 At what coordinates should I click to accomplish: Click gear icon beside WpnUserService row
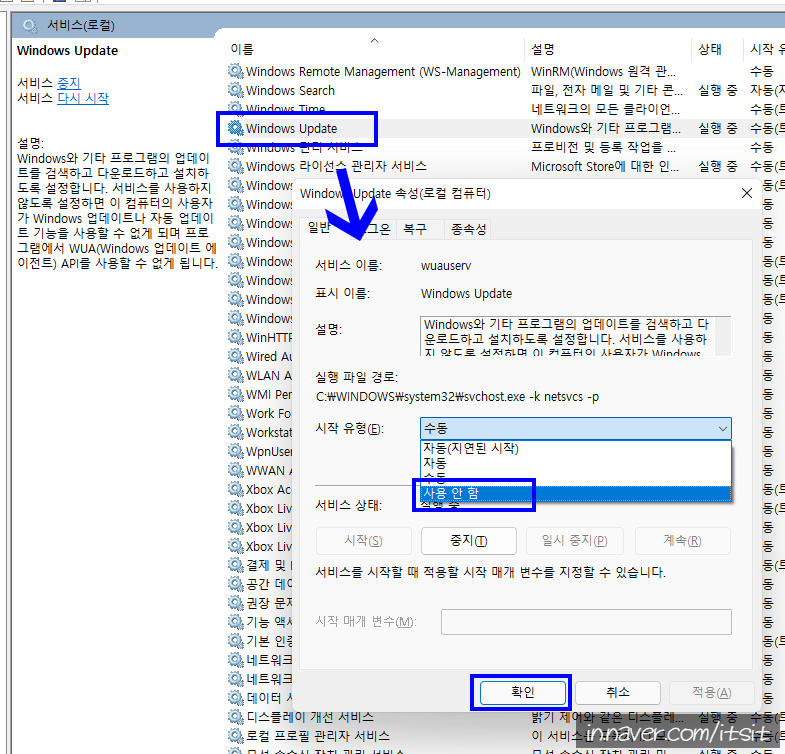tap(235, 451)
